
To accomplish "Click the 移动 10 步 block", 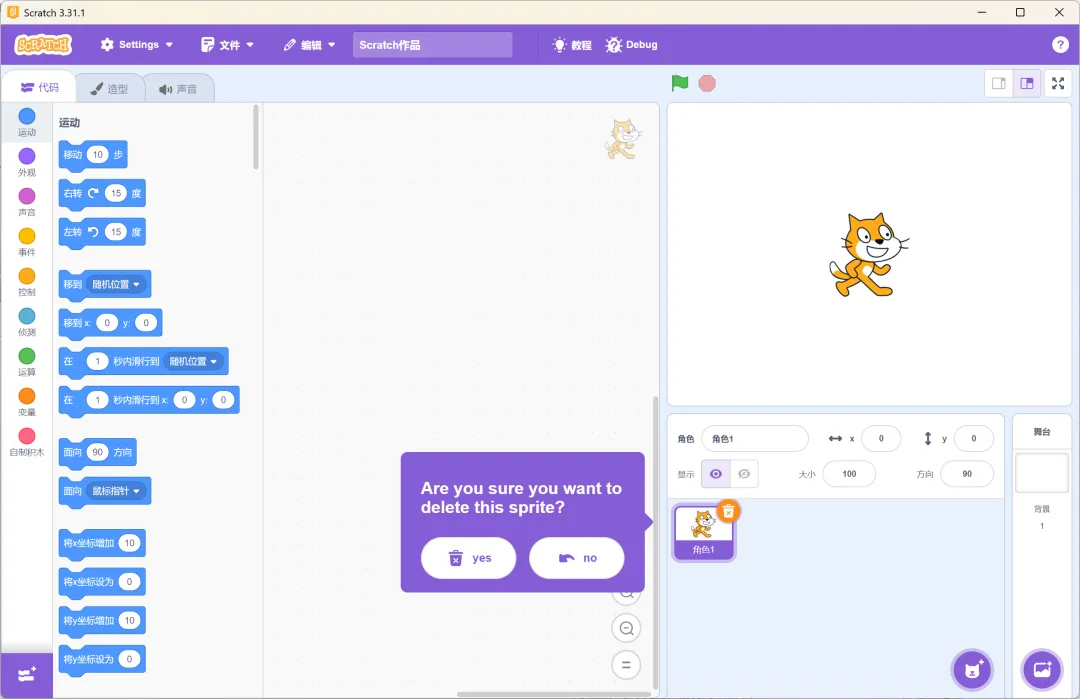I will [x=93, y=155].
